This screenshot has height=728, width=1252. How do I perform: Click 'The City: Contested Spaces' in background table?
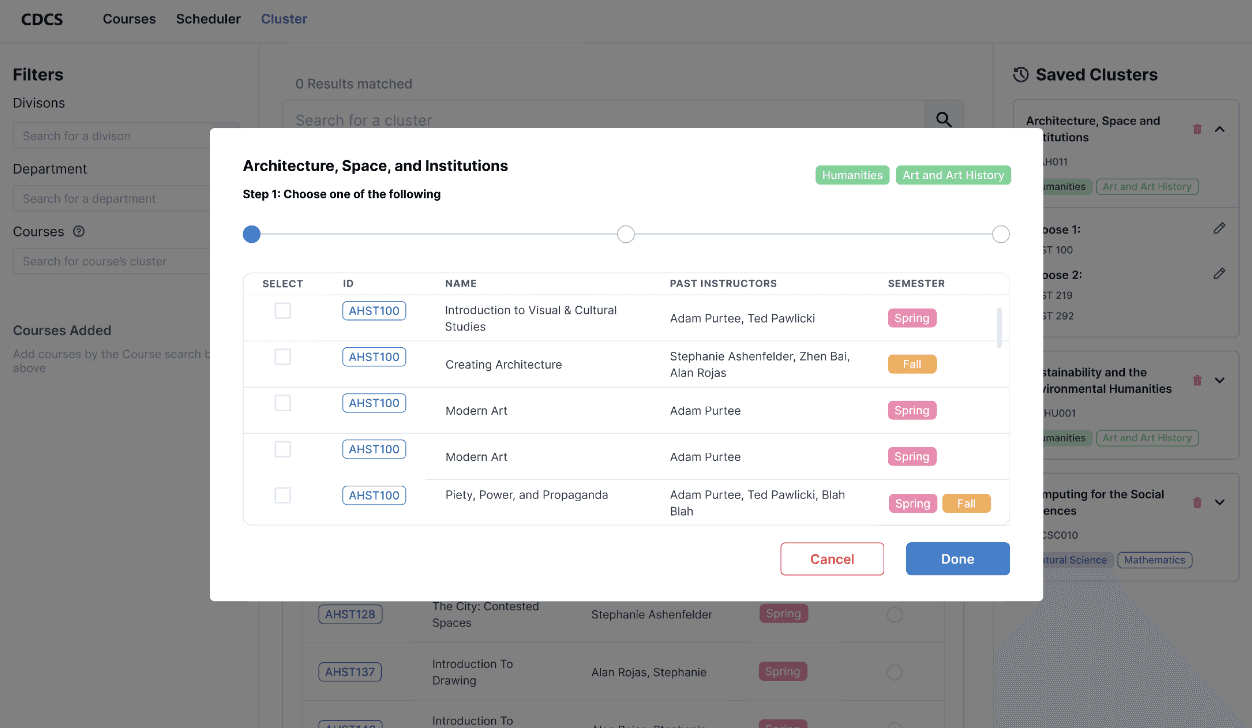point(485,614)
